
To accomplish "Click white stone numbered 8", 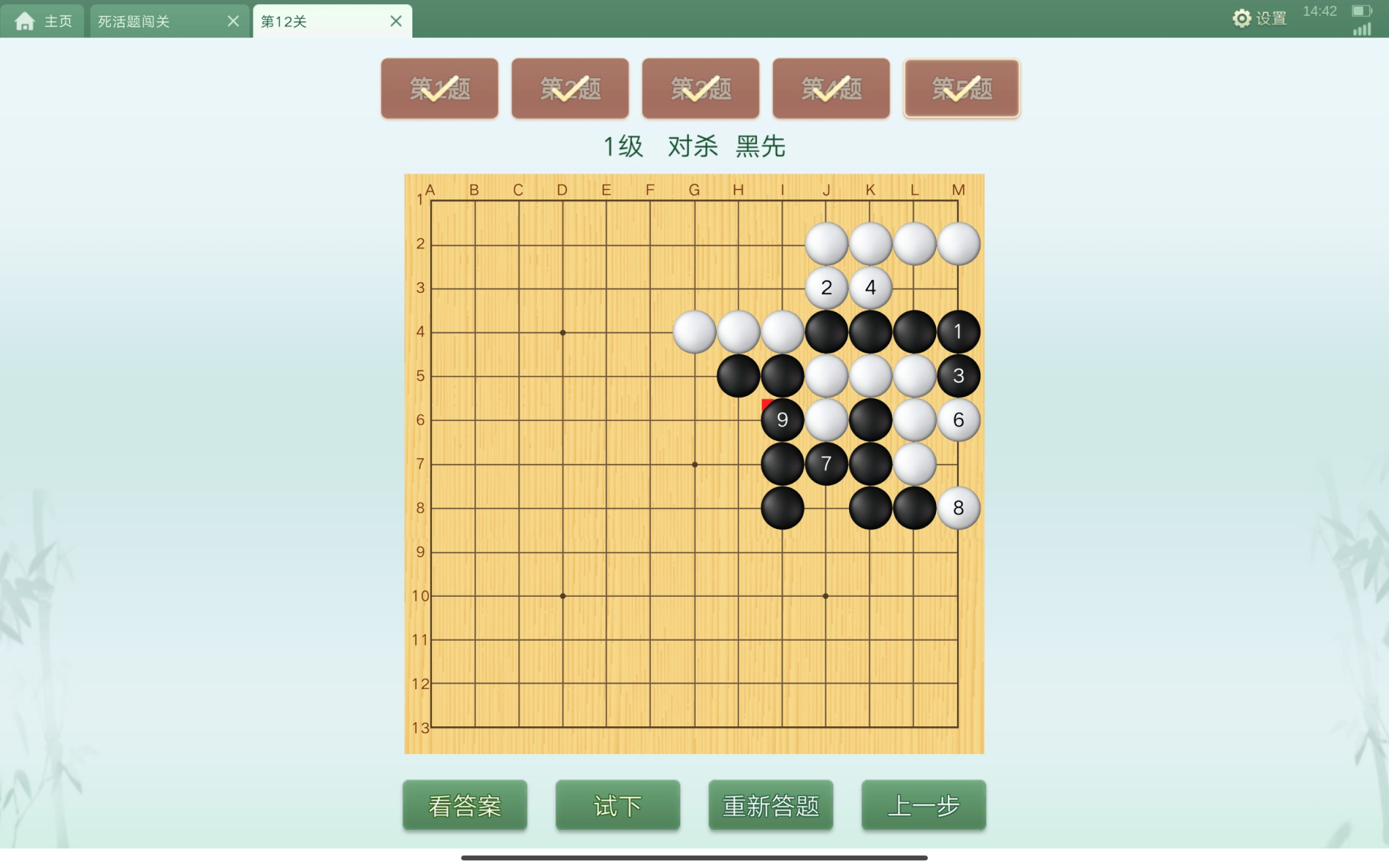I will tap(958, 508).
